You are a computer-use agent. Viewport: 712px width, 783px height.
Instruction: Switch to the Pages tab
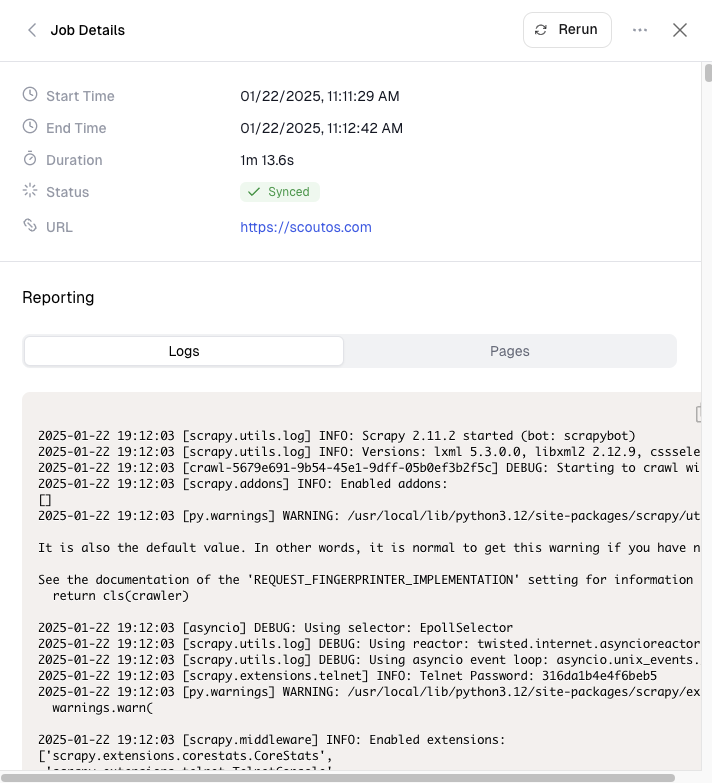(509, 351)
